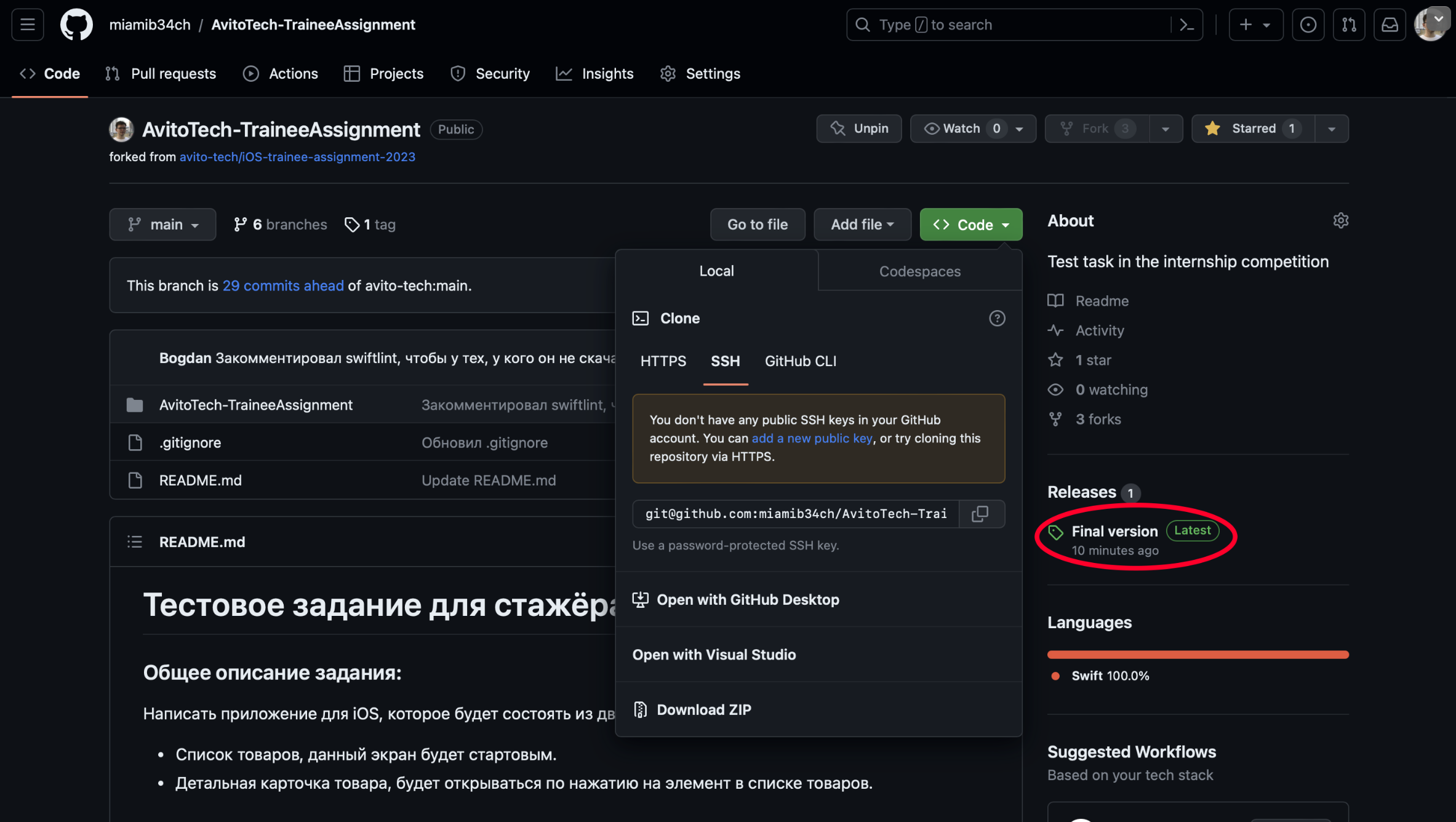Open the command palette icon in search bar
1456x822 pixels.
pyautogui.click(x=1186, y=25)
